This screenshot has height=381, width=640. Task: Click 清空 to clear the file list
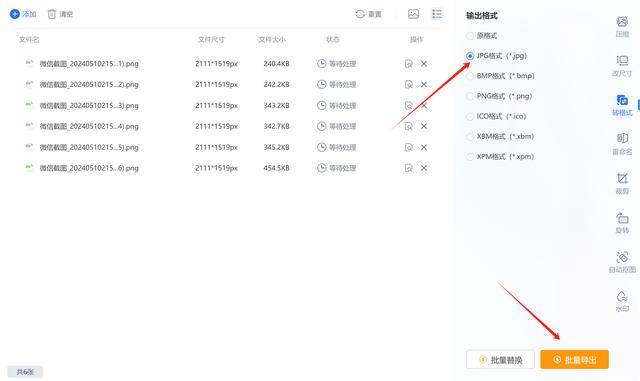pyautogui.click(x=60, y=14)
